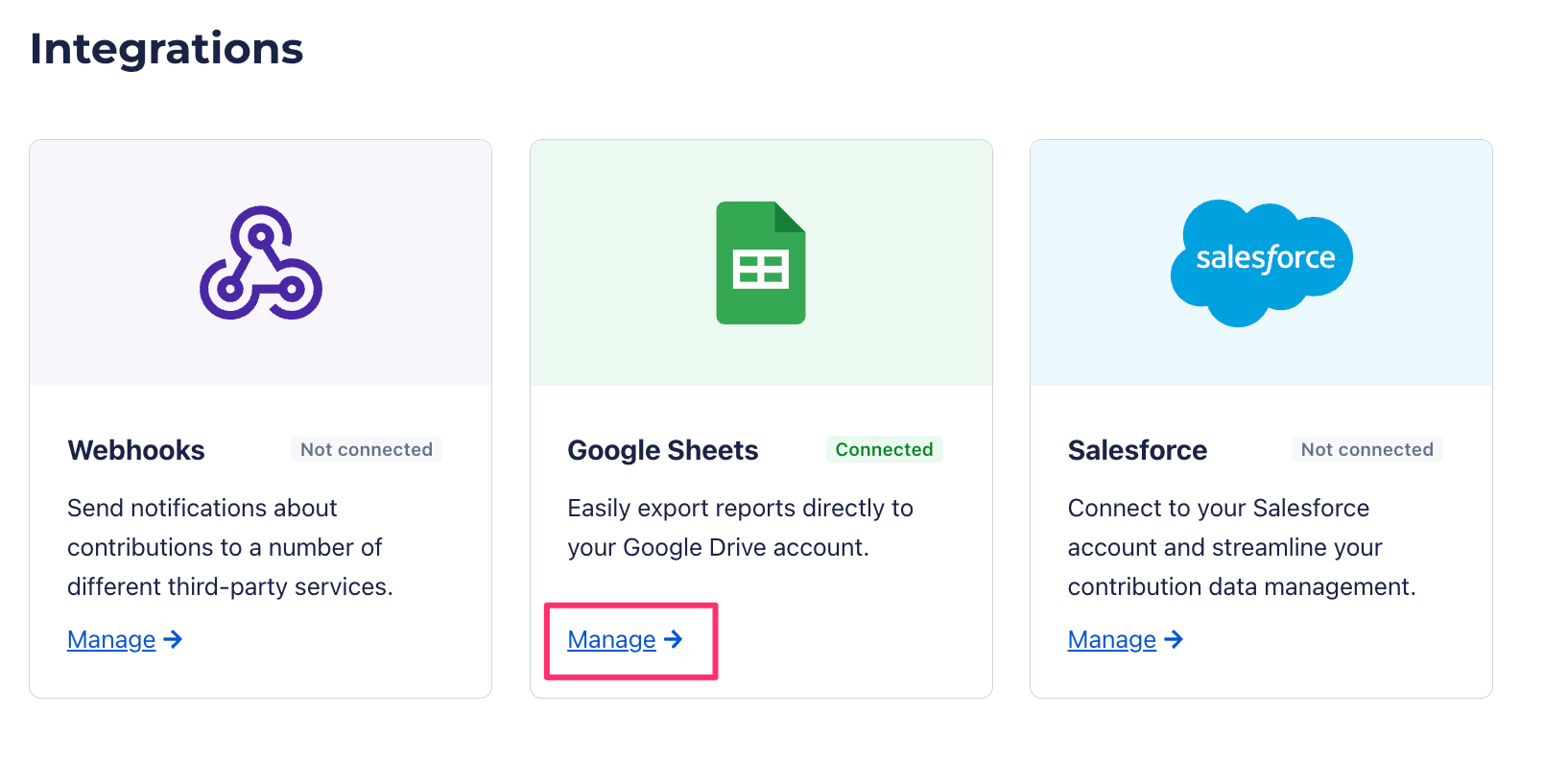Click the Webhooks notifications description text

pos(229,547)
